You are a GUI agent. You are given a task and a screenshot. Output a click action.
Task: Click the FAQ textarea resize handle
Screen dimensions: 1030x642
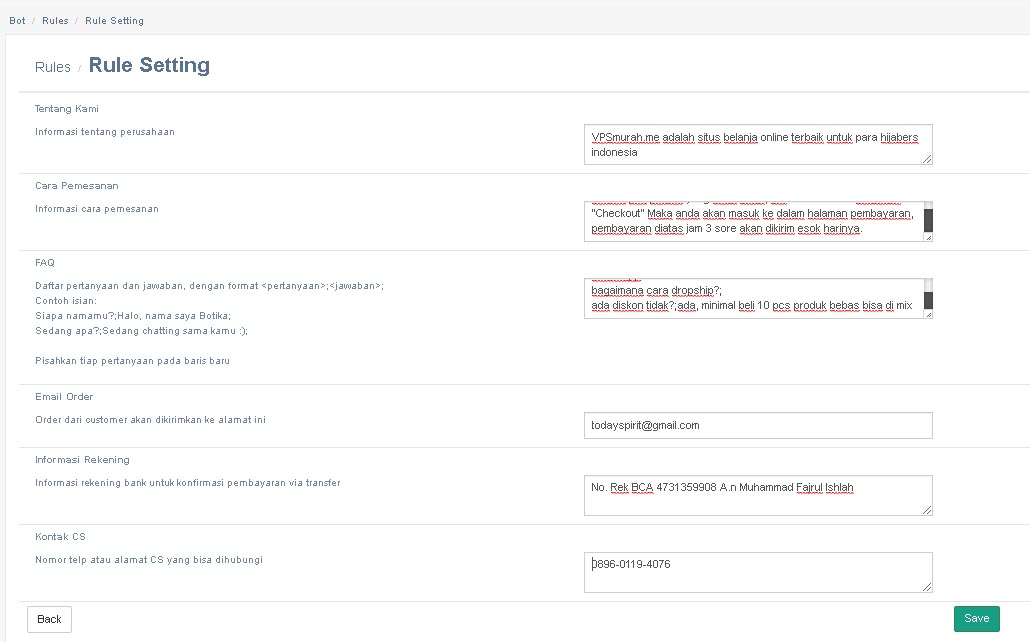[x=927, y=314]
